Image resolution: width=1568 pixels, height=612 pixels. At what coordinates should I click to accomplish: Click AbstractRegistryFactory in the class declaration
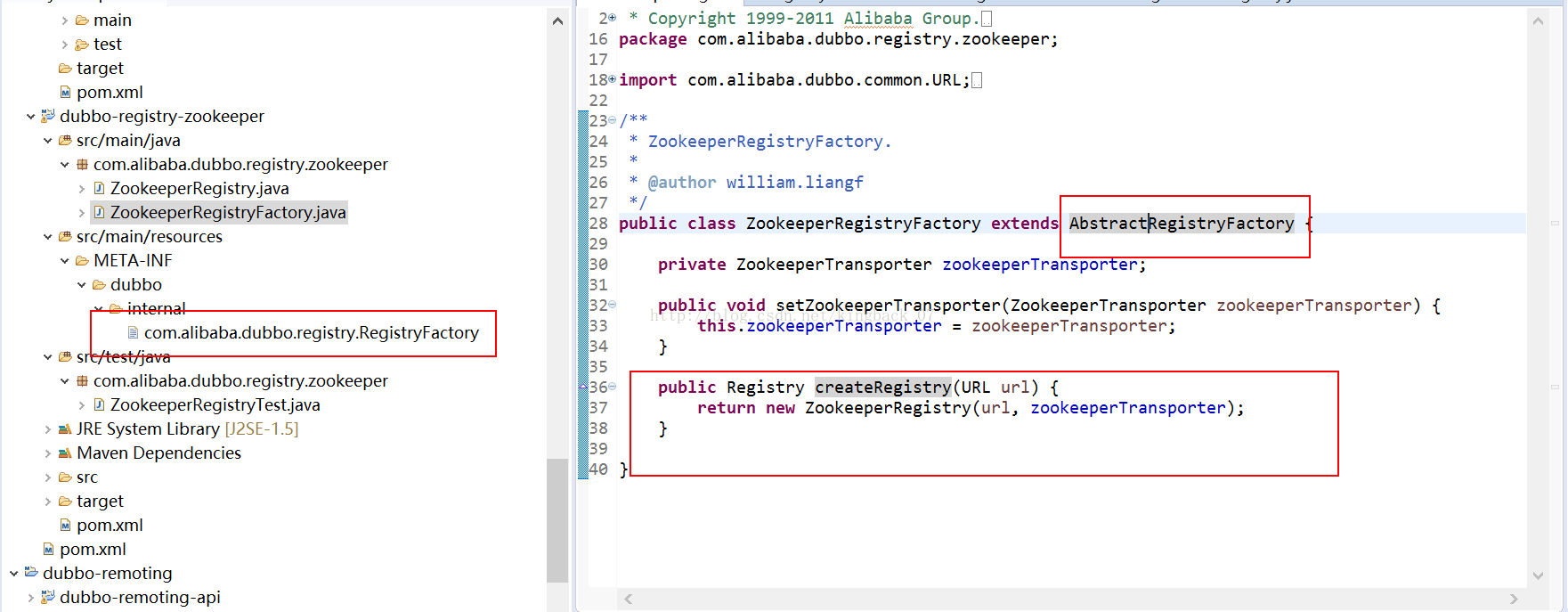(1182, 223)
